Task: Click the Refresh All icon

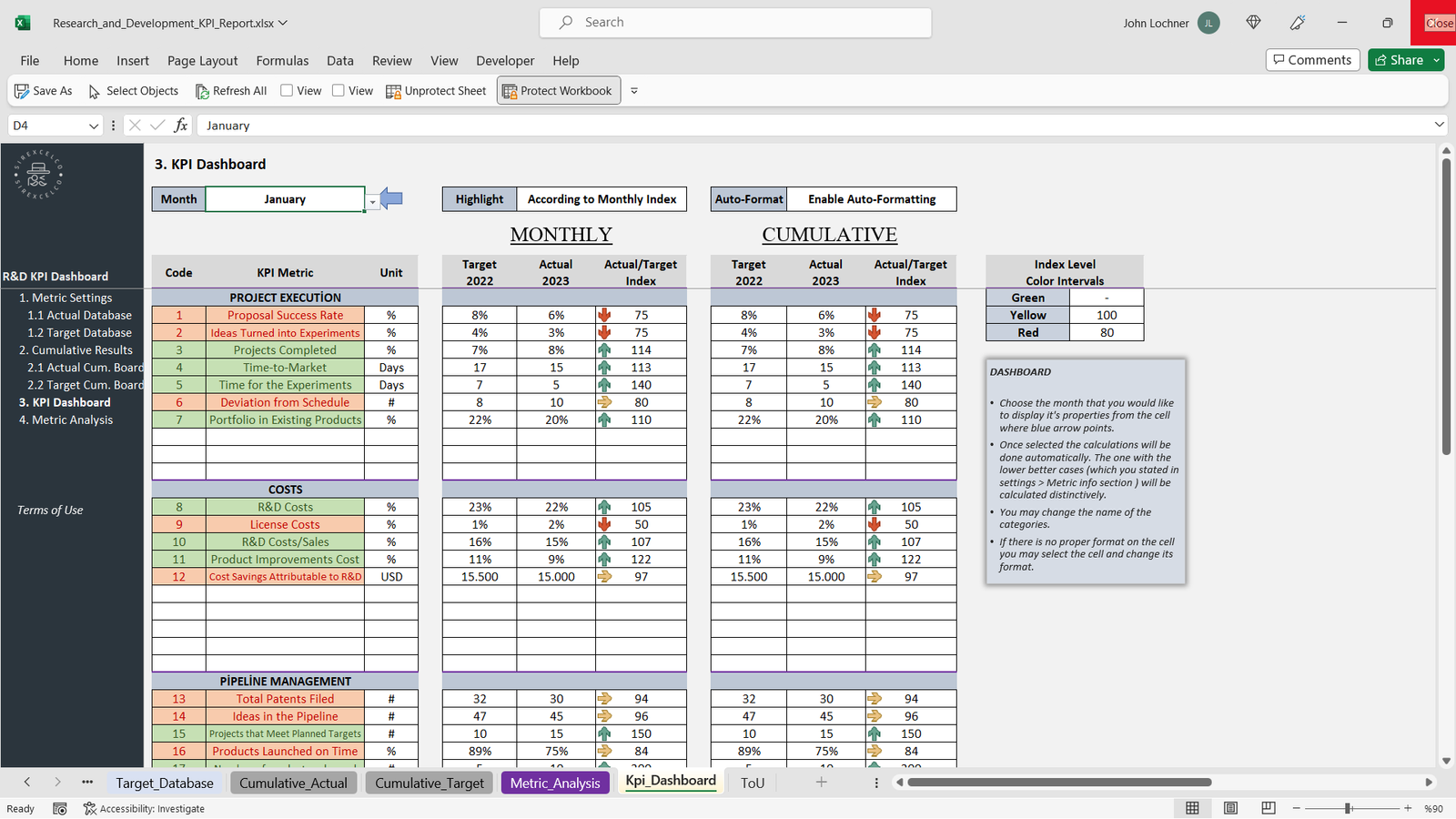Action: click(202, 91)
